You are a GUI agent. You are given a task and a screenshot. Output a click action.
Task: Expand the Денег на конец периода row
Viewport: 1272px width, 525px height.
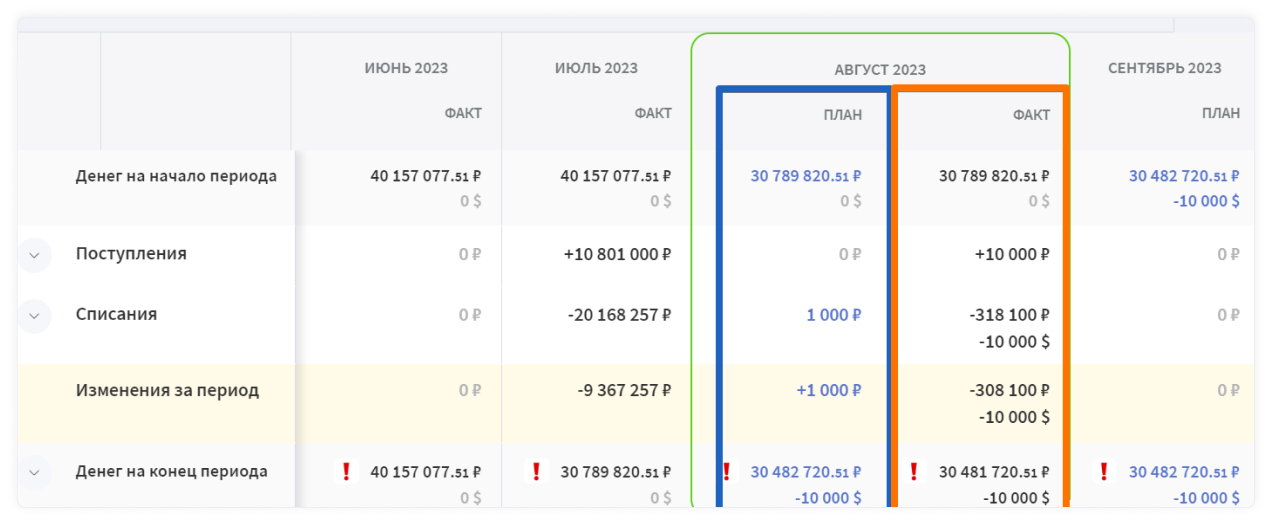(x=34, y=472)
